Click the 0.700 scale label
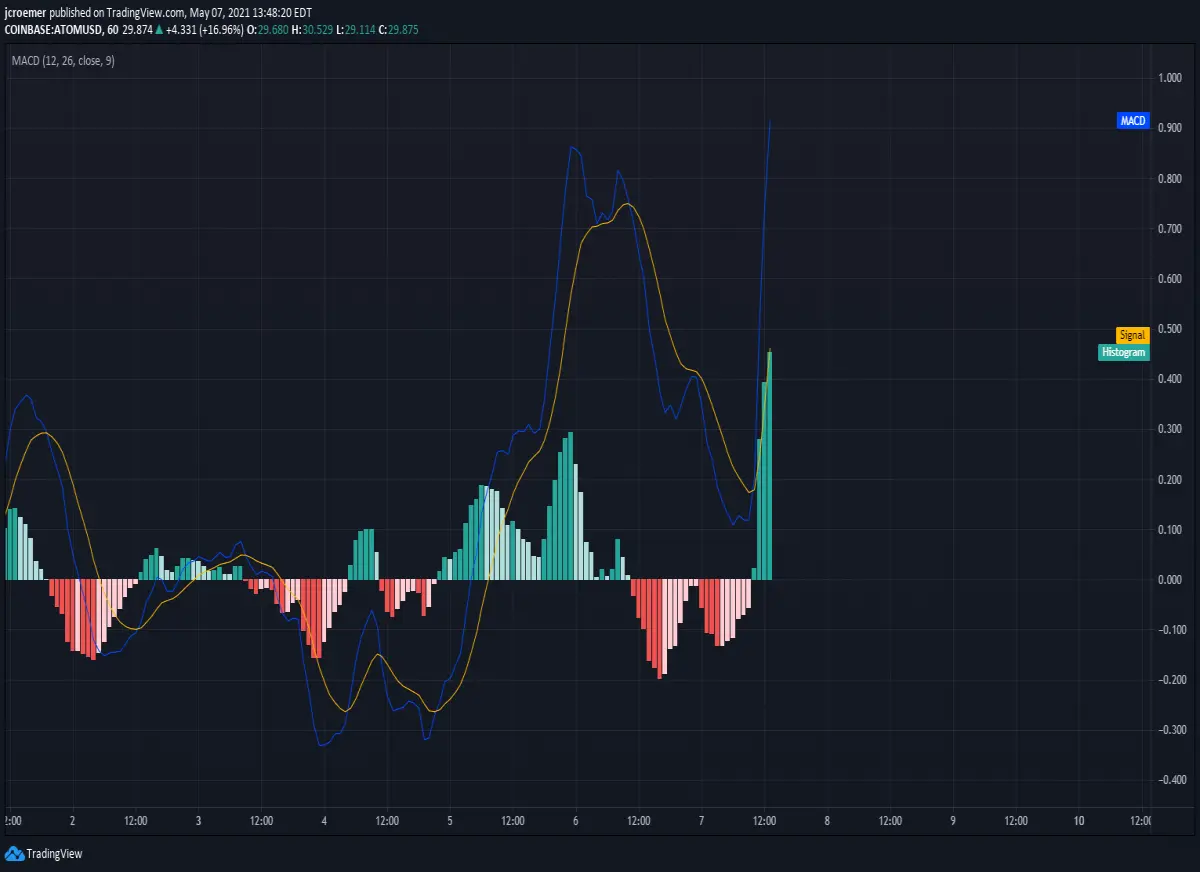 (1168, 229)
